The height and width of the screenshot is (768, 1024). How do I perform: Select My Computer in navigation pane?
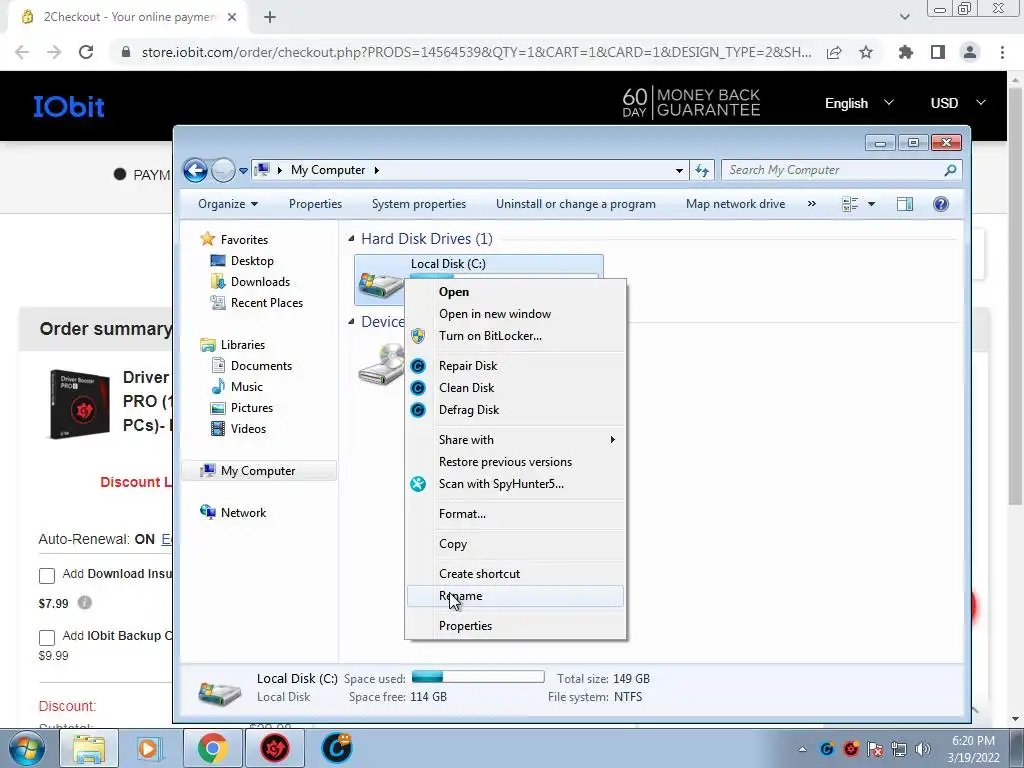coord(259,471)
